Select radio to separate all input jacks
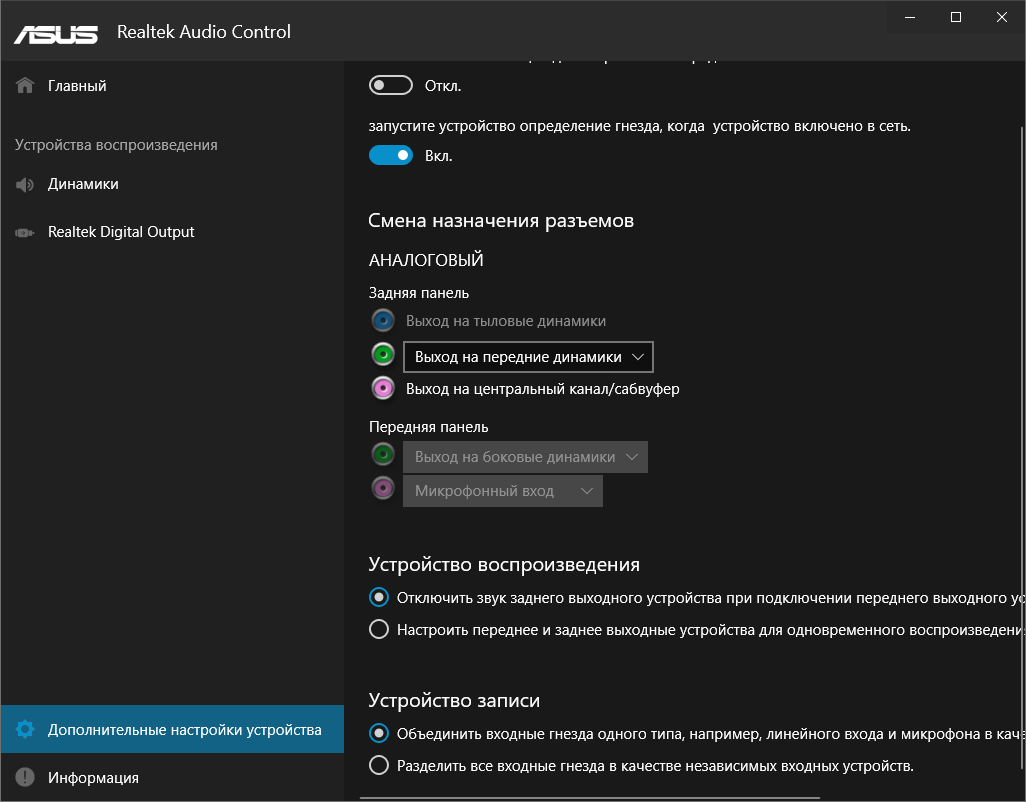The image size is (1026, 802). coord(379,766)
